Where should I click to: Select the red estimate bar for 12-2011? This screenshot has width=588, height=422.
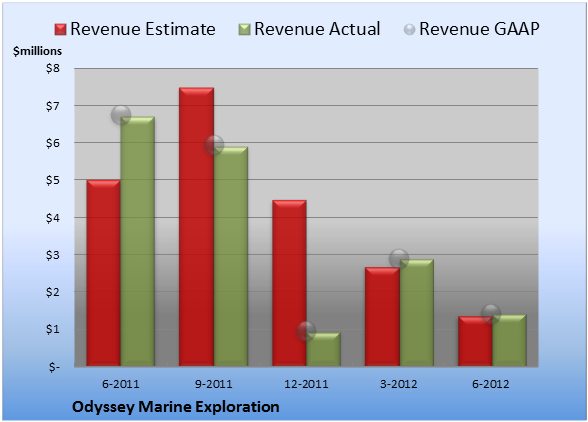pos(289,283)
